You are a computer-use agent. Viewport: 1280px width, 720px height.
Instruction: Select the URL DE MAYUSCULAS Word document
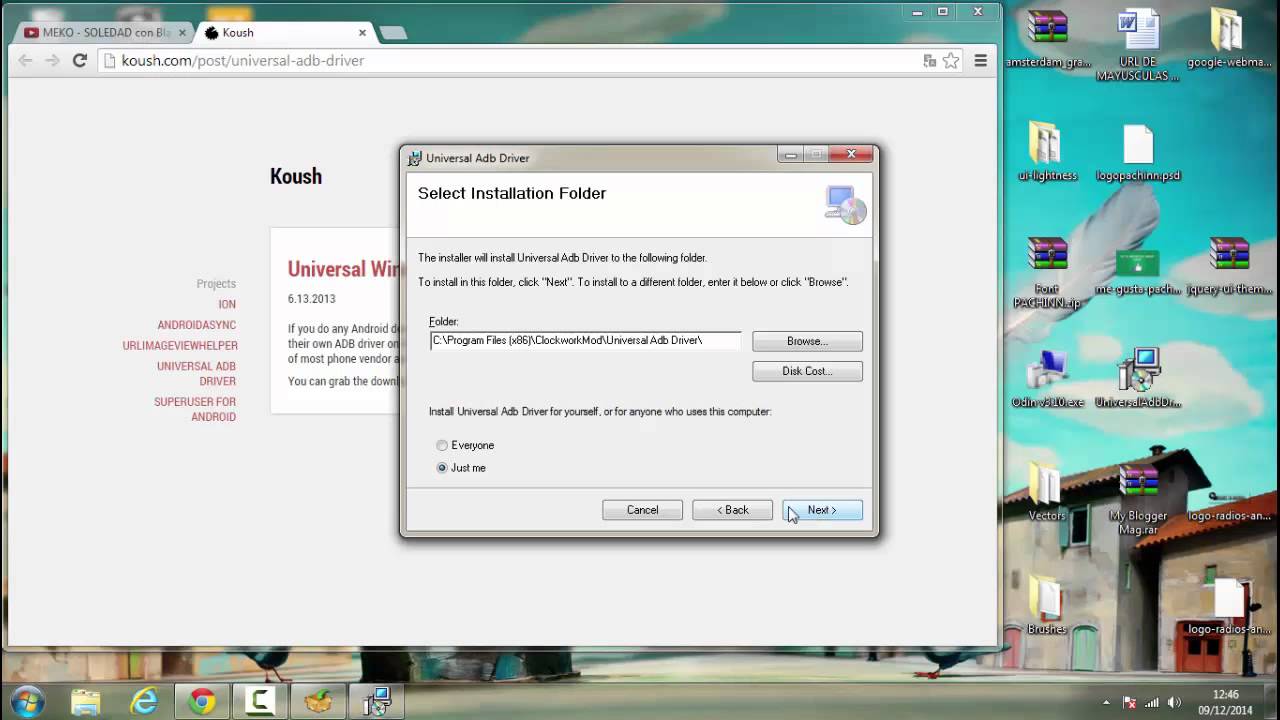(x=1138, y=46)
